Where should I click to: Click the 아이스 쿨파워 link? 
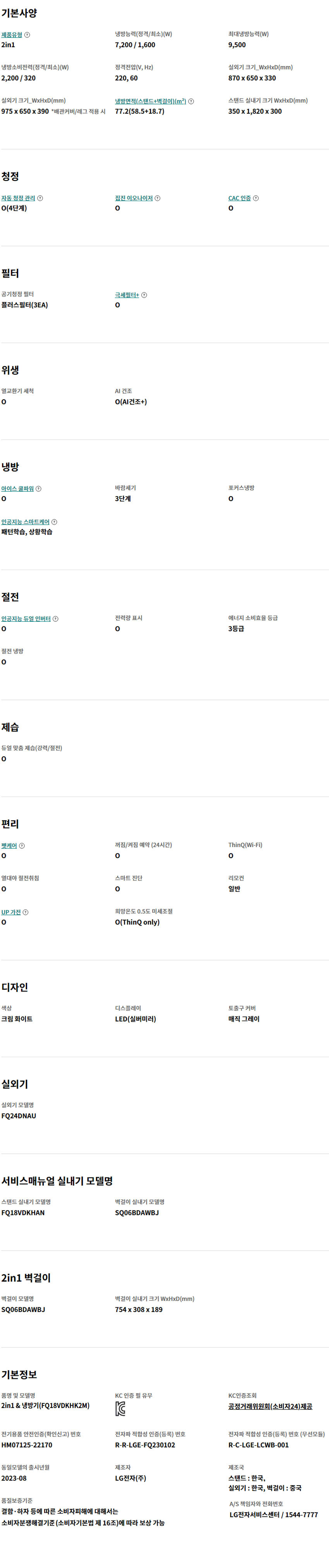[18, 488]
